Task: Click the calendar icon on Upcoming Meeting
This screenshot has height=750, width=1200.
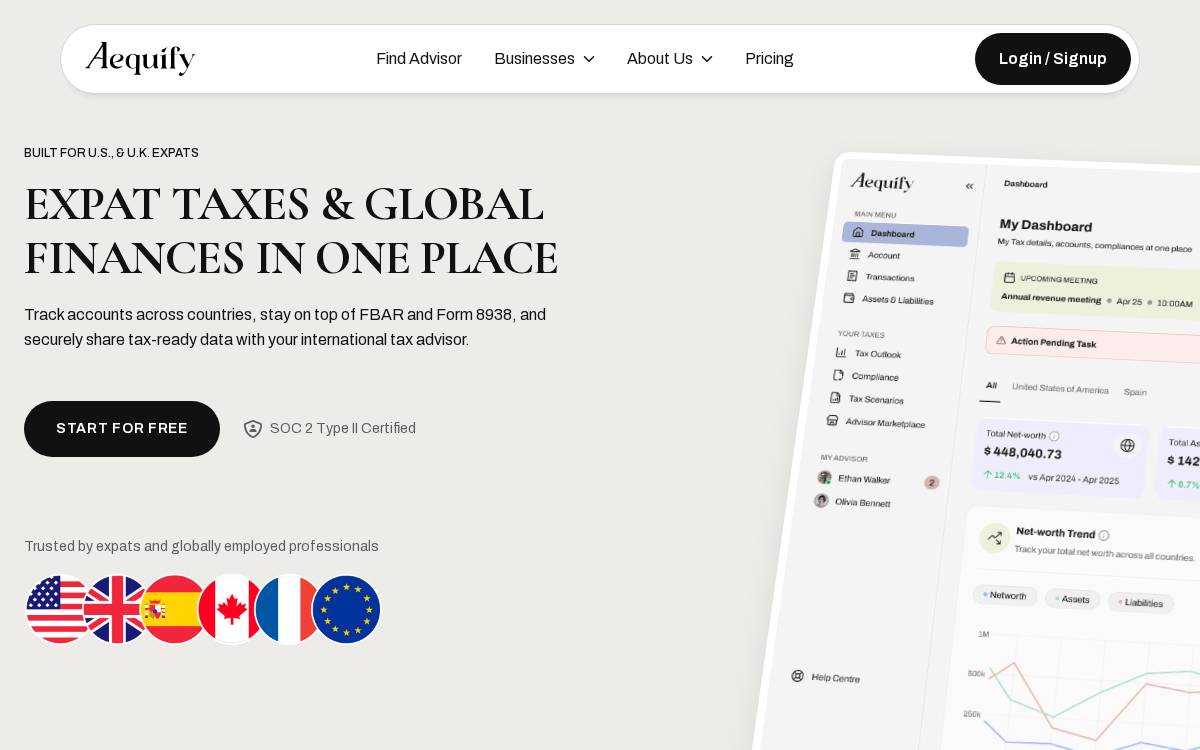Action: 1009,277
